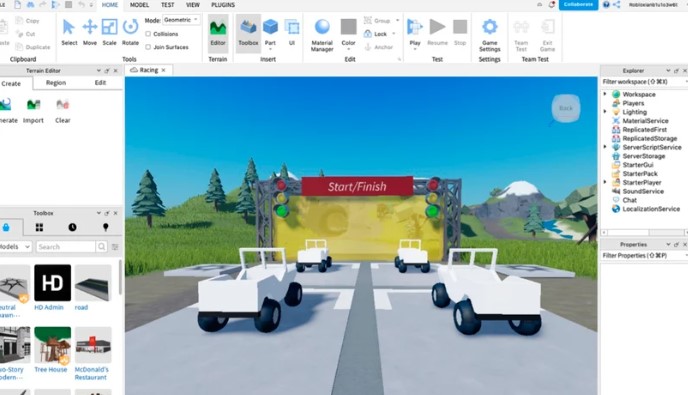Viewport: 688px width, 395px height.
Task: Activate the Move tool
Action: (90, 32)
